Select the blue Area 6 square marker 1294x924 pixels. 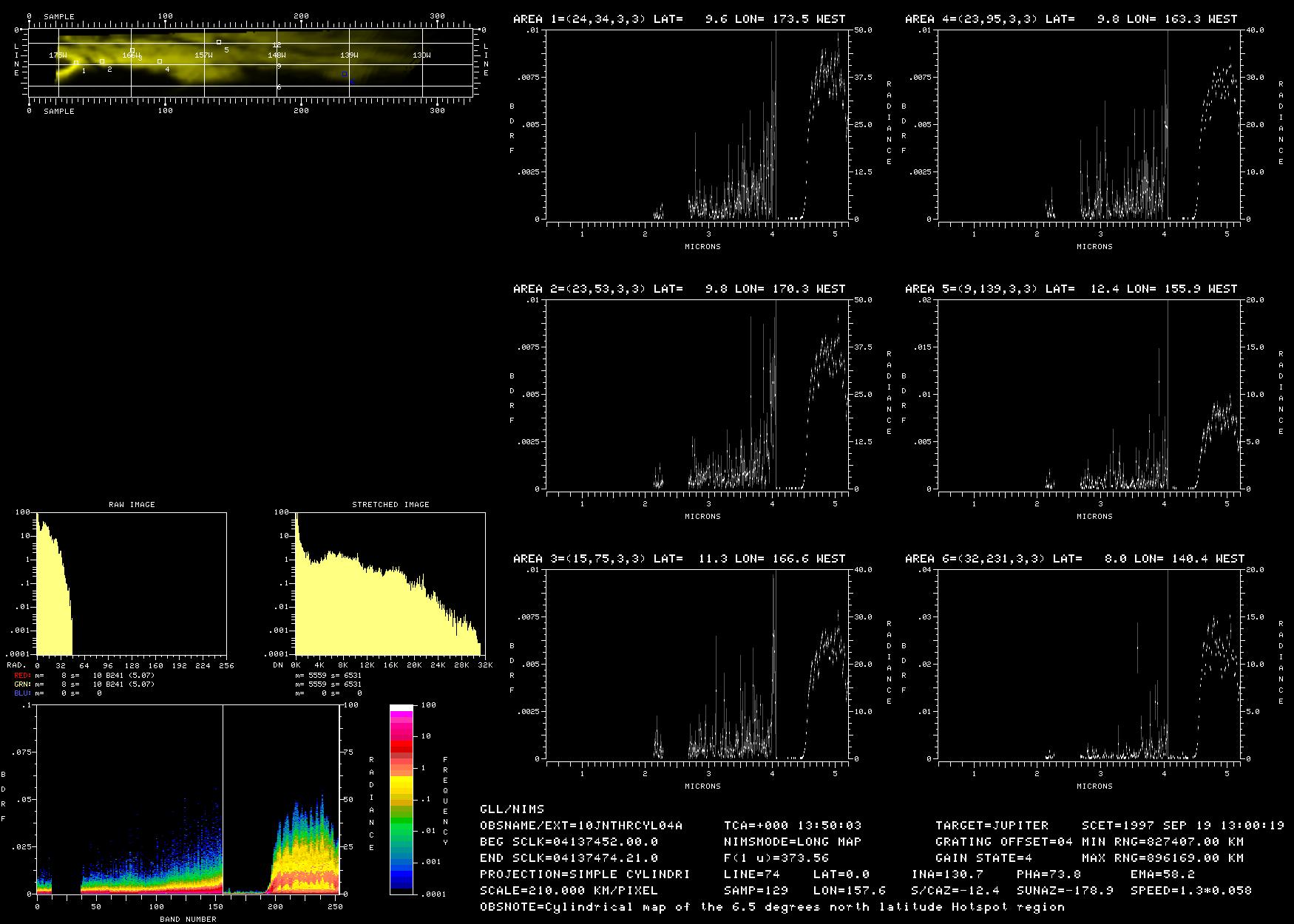pos(345,74)
